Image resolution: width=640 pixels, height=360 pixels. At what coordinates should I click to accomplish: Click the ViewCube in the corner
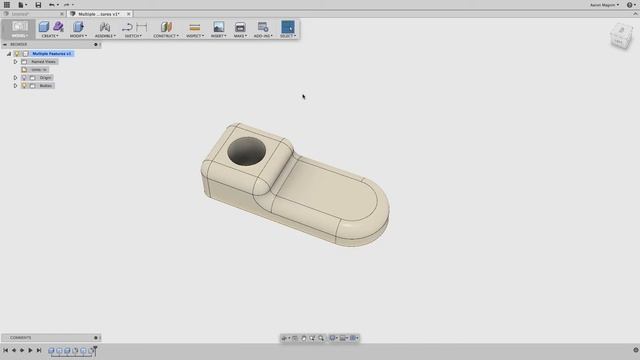click(x=621, y=36)
